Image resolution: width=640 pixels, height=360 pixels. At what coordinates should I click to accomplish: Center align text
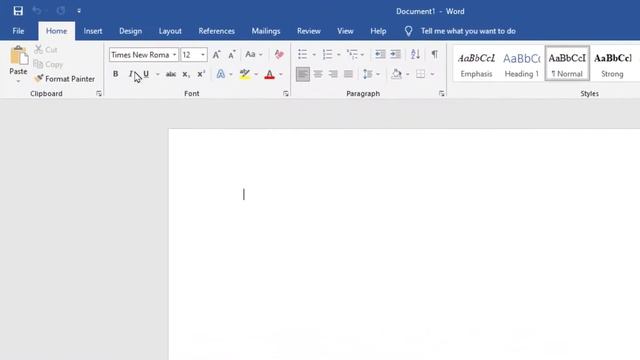click(318, 74)
